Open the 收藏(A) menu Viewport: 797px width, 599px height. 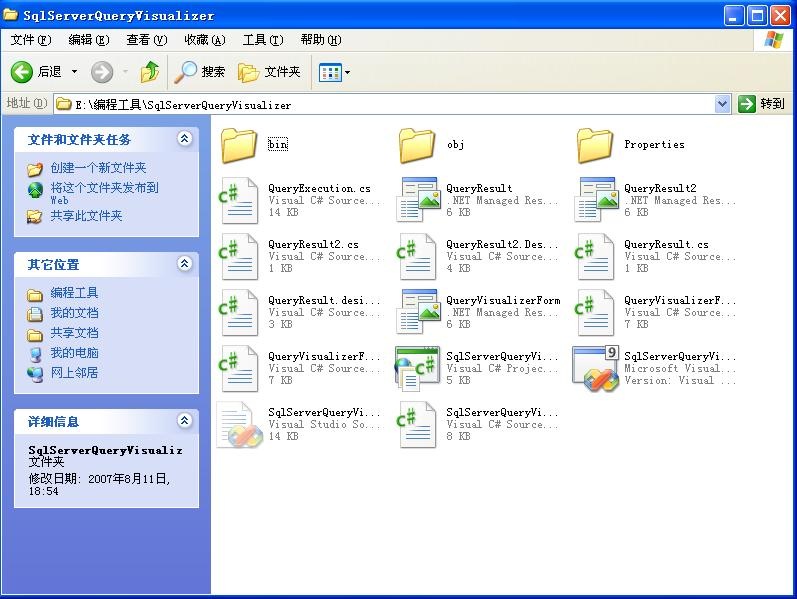point(205,40)
